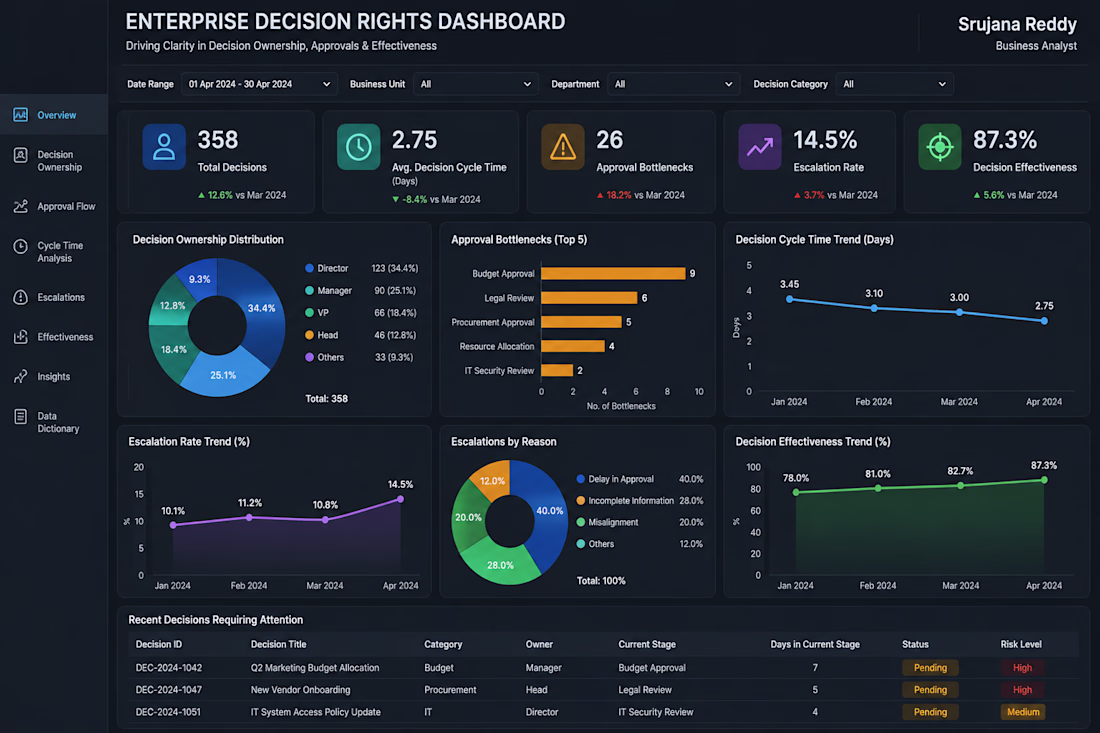
Task: Click the Risk Level column header
Action: pyautogui.click(x=1021, y=644)
